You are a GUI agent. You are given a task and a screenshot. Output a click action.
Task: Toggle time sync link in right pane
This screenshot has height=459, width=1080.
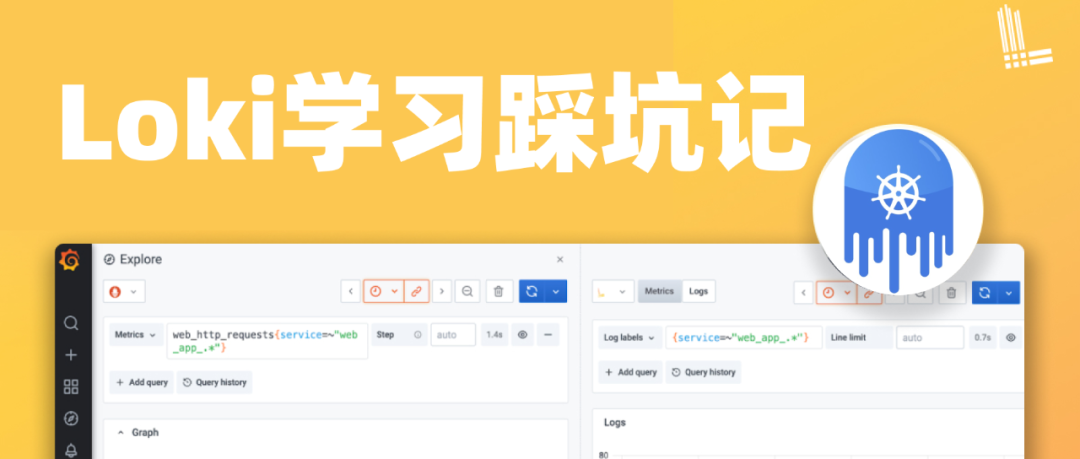[869, 293]
